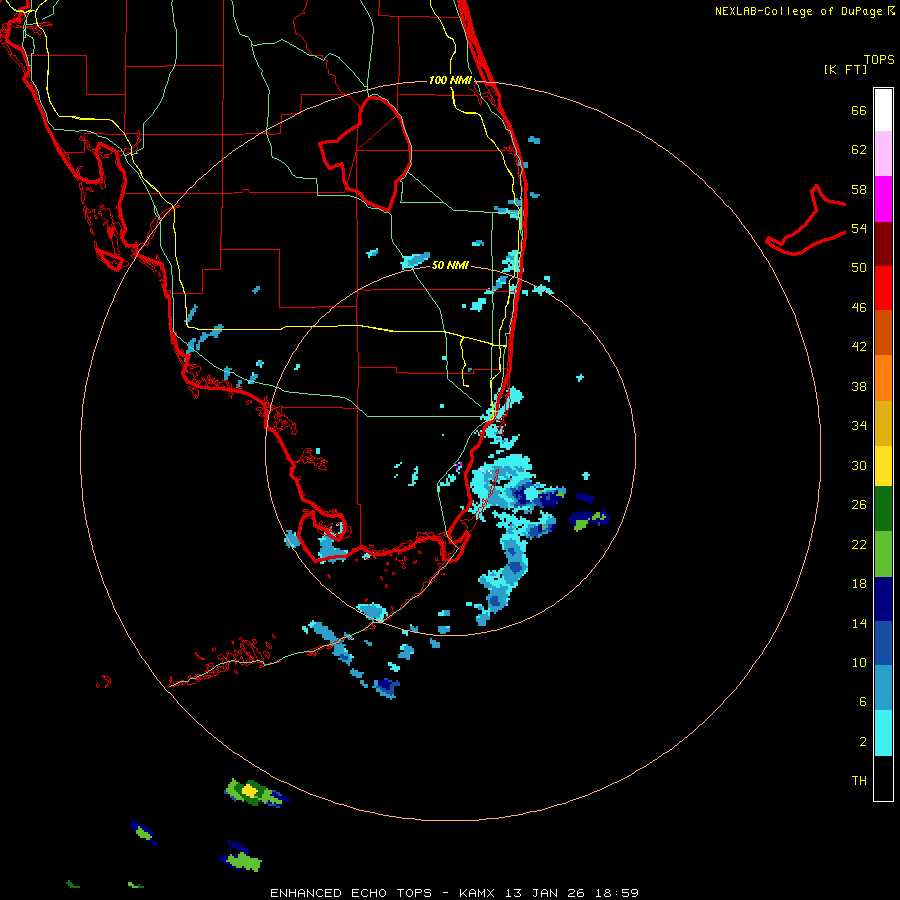
Task: Select the "58" legend value
Action: click(x=859, y=189)
